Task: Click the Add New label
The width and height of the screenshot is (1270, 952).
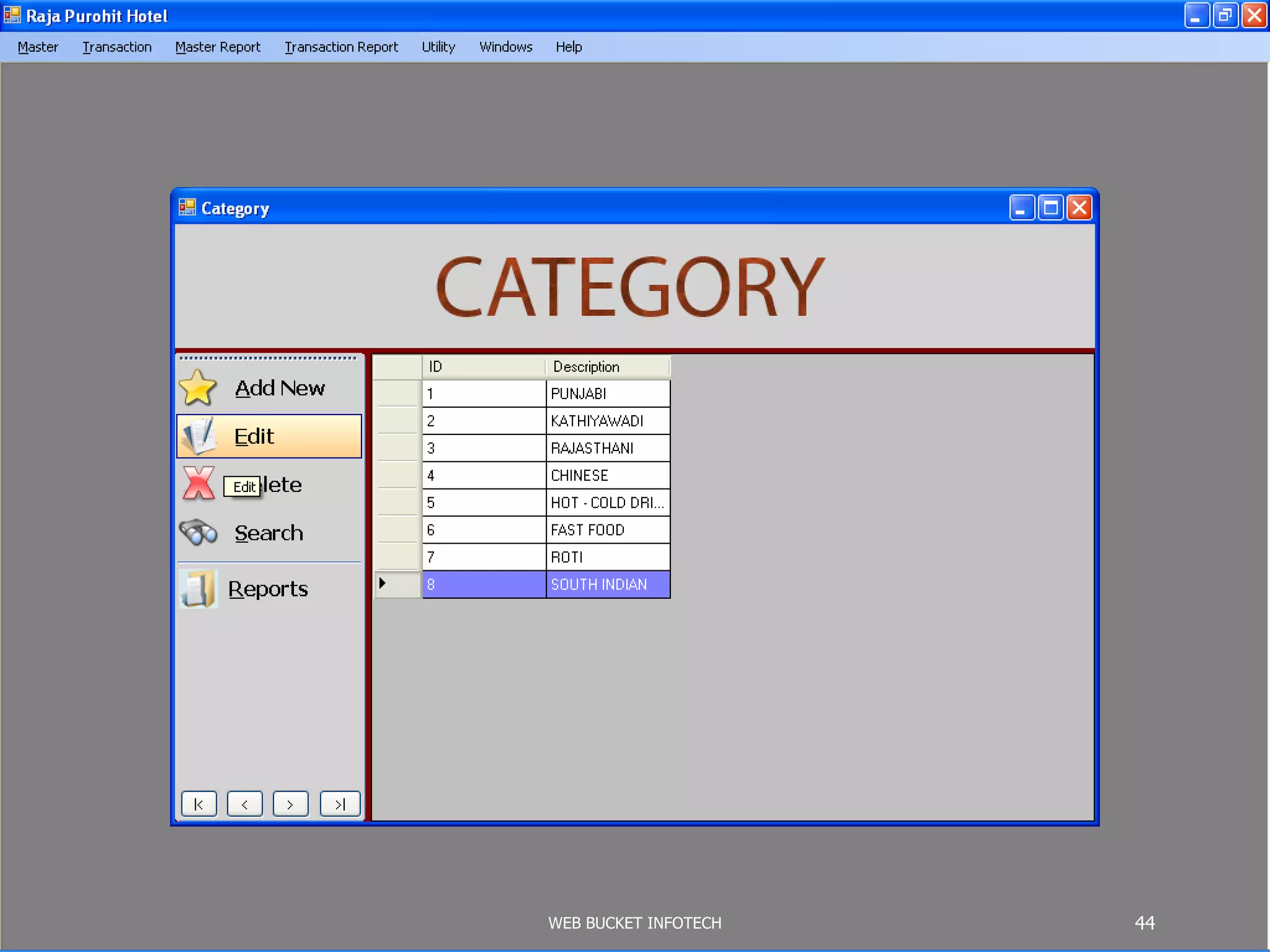Action: point(280,388)
